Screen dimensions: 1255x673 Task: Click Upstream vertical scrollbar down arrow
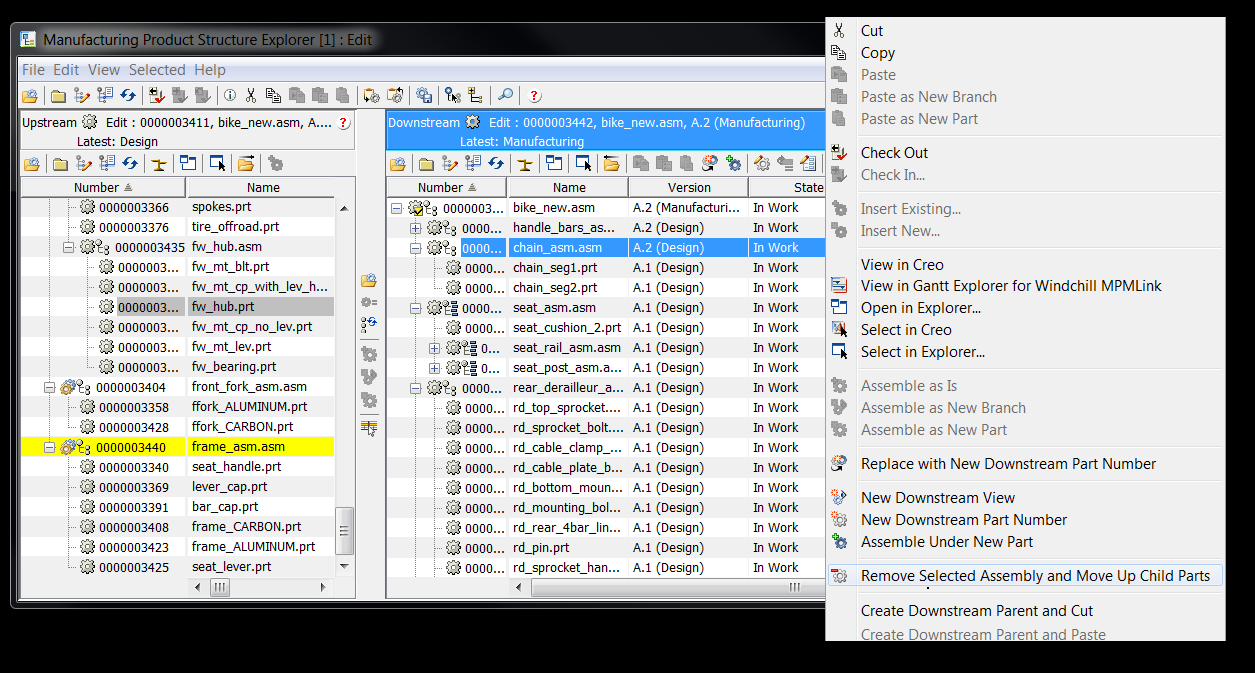(344, 566)
